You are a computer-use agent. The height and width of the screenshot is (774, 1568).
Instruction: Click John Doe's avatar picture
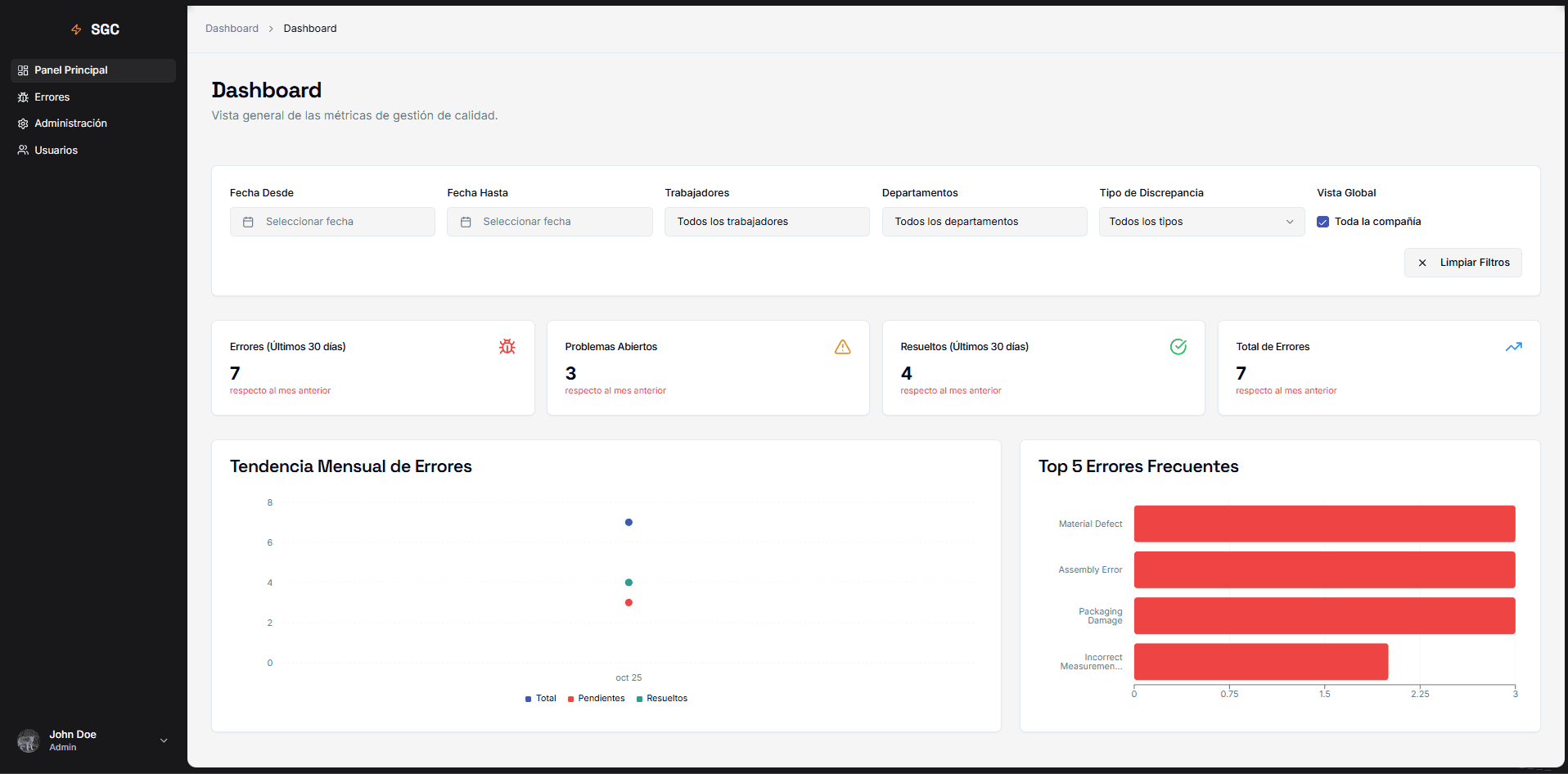point(29,740)
